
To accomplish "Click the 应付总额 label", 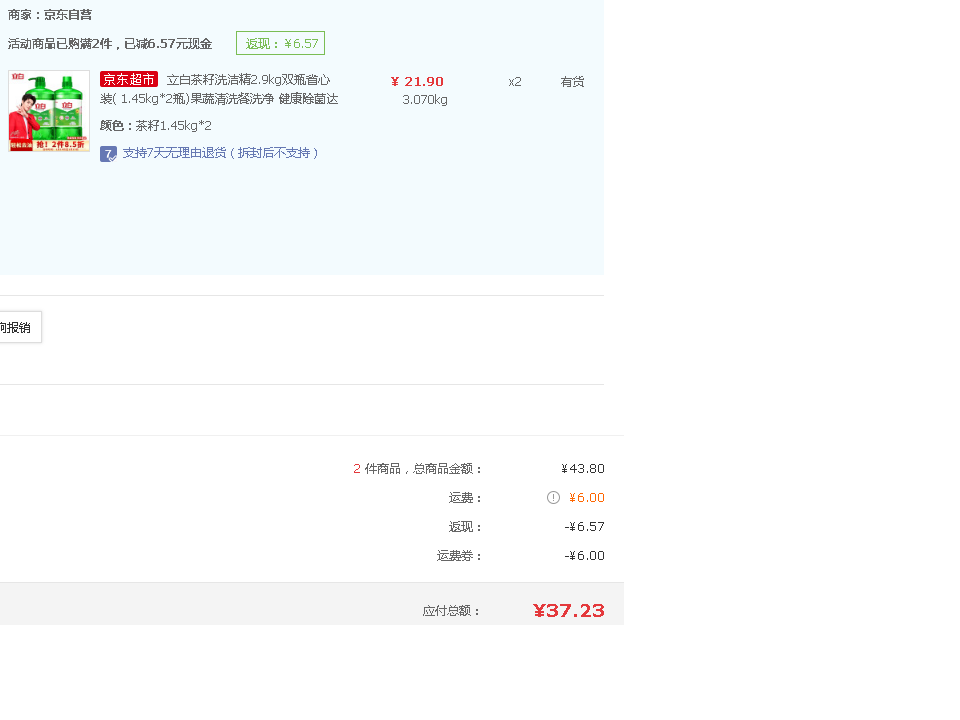I will pyautogui.click(x=451, y=611).
